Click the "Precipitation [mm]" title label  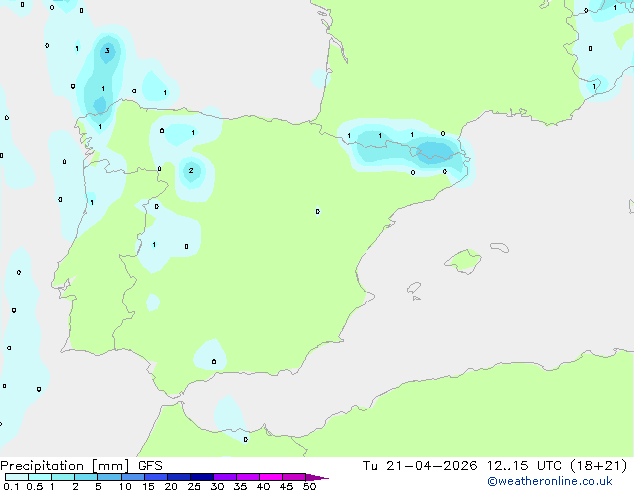click(65, 466)
